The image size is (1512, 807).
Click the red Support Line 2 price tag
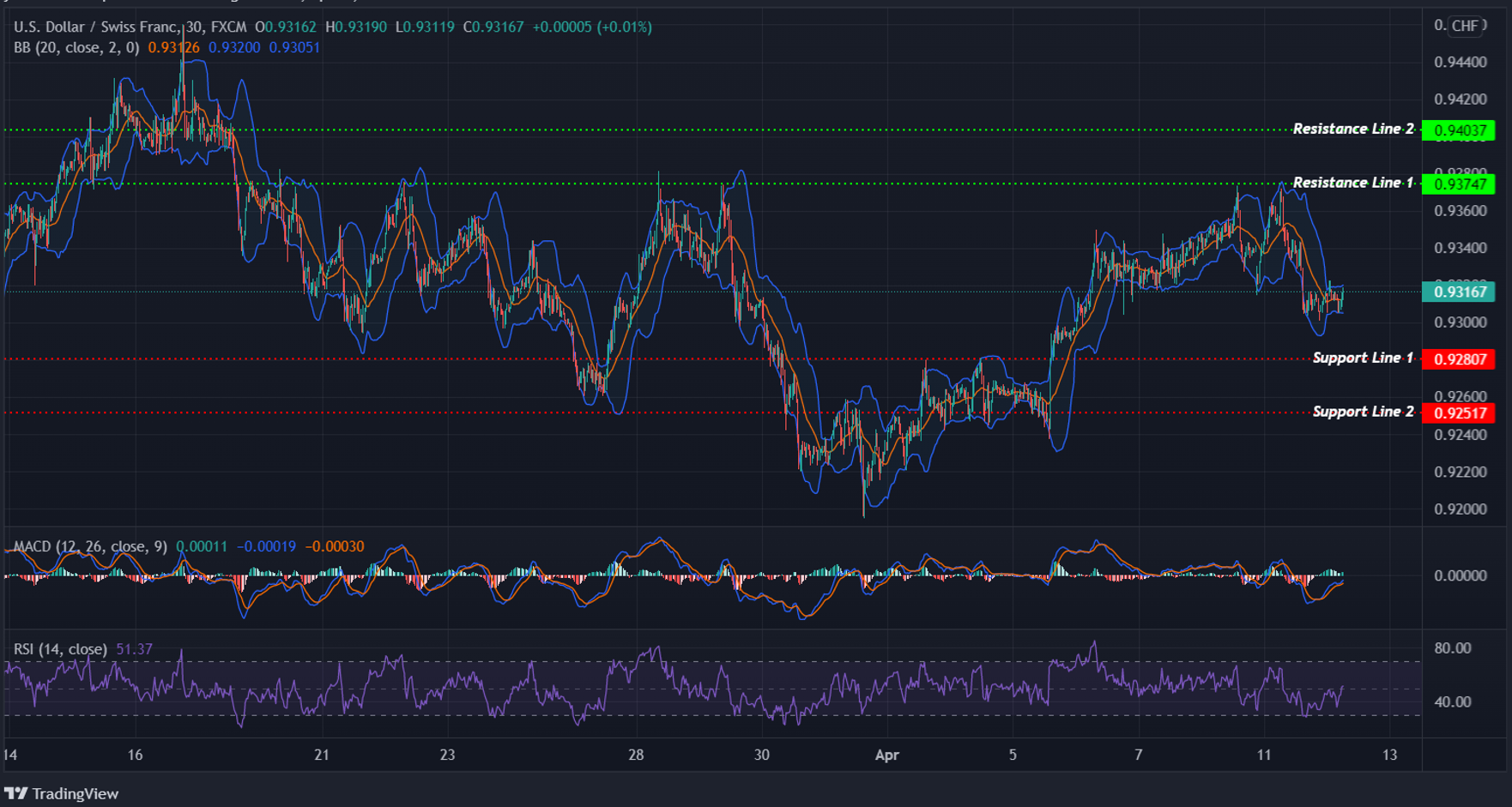pyautogui.click(x=1459, y=412)
